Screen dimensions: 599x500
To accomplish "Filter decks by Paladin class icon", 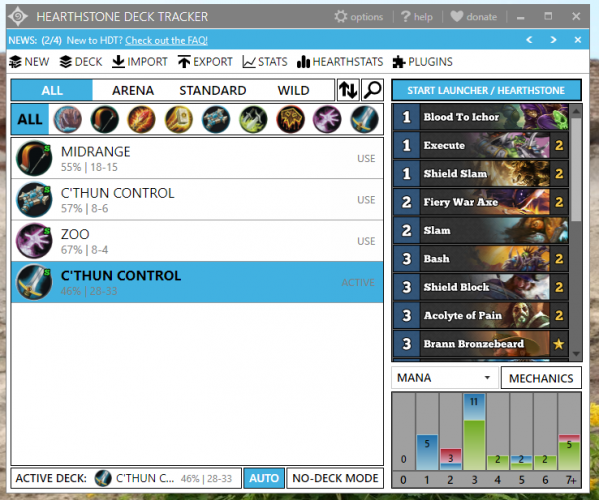I will click(178, 120).
